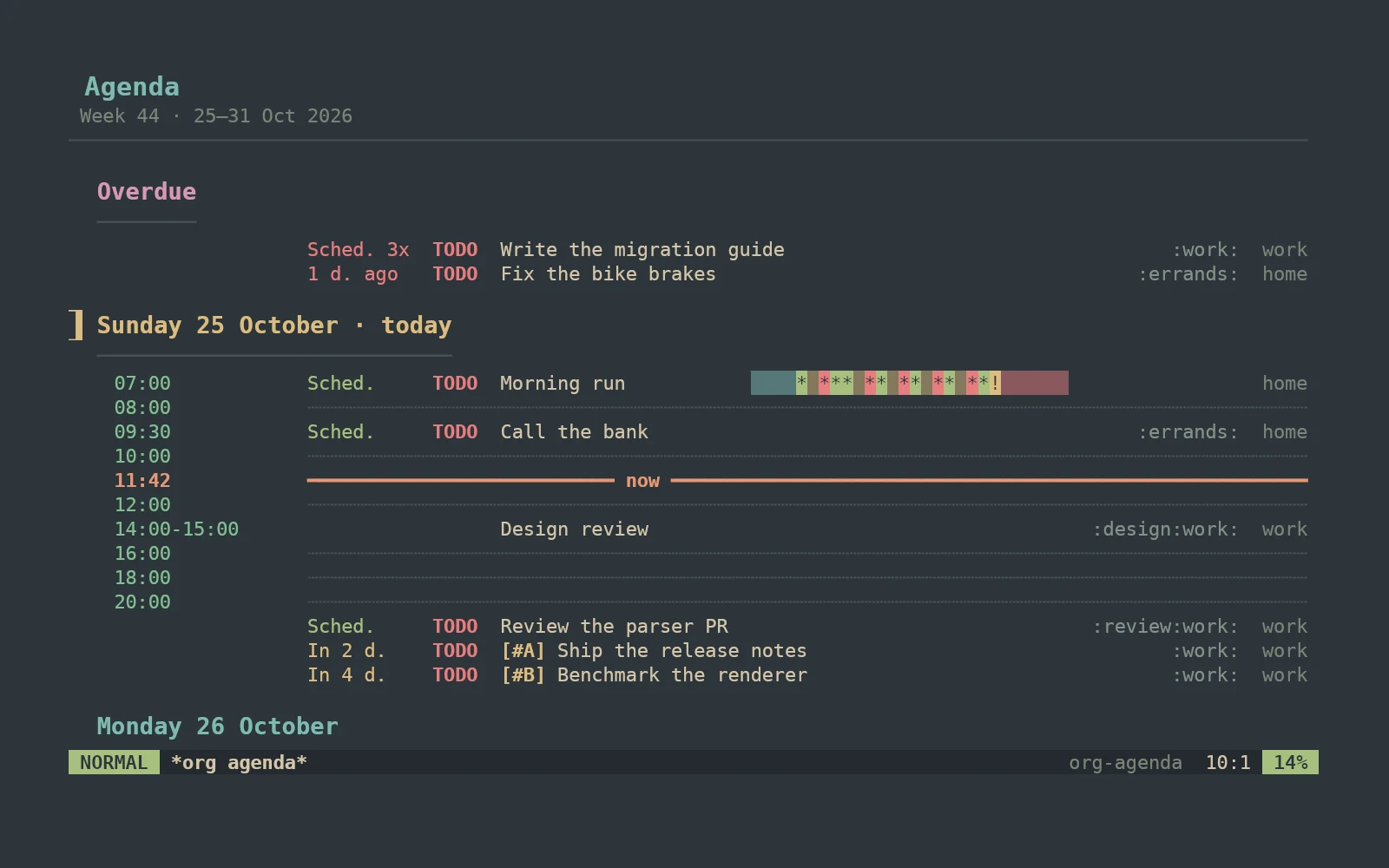This screenshot has width=1389, height=868.
Task: Open the Morning run entry
Action: (563, 384)
